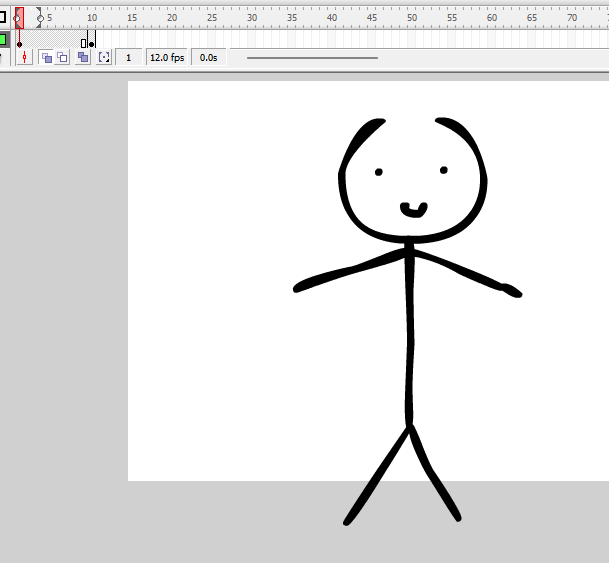
Task: Click the current frame field showing 1
Action: pyautogui.click(x=129, y=58)
